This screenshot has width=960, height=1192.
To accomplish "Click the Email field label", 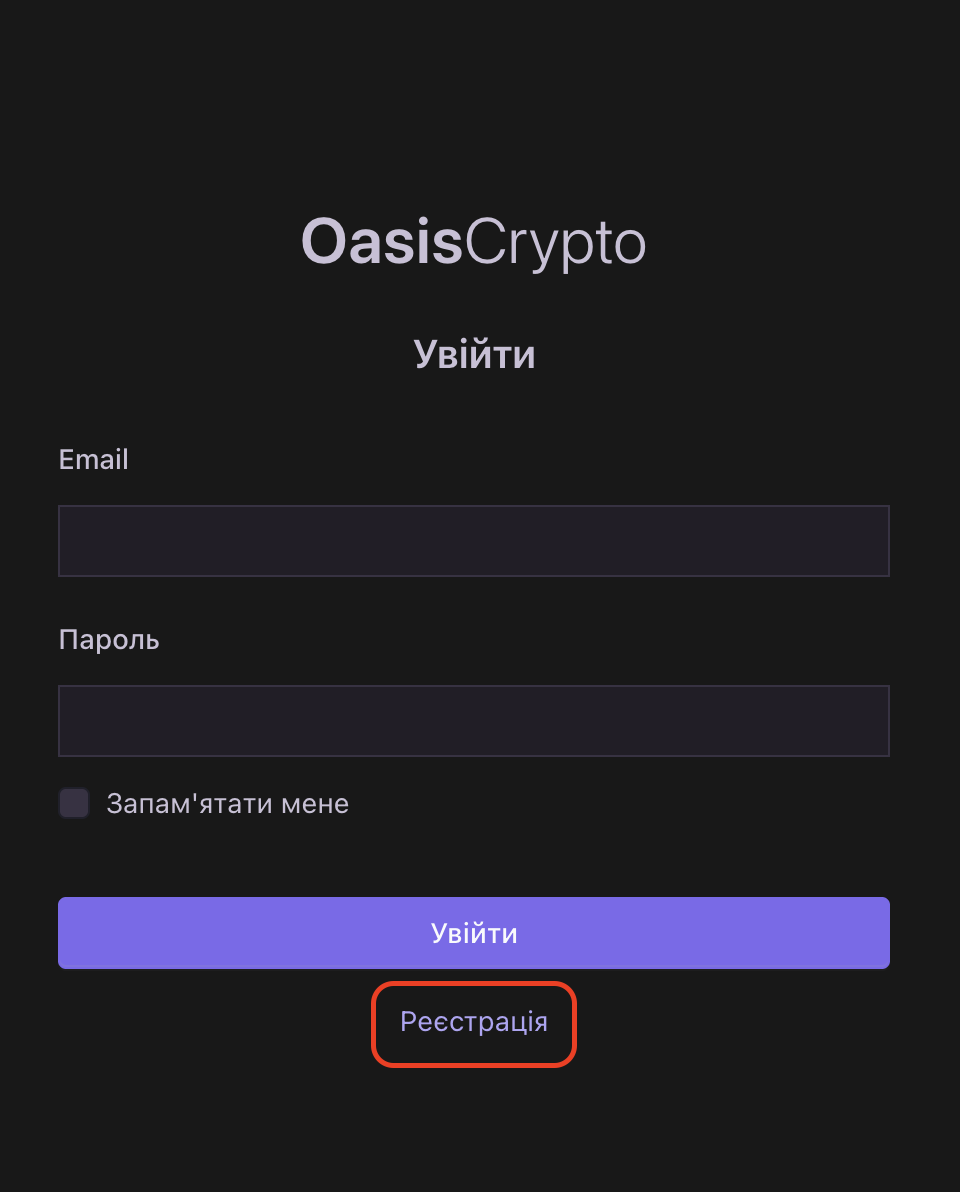I will point(94,459).
